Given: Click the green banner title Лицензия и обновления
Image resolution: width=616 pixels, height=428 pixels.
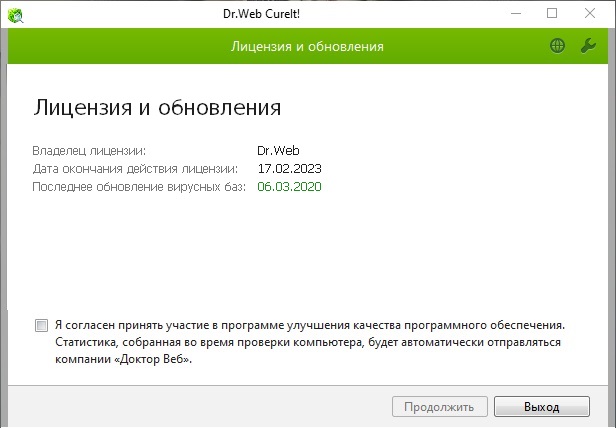Looking at the screenshot, I should pos(307,46).
